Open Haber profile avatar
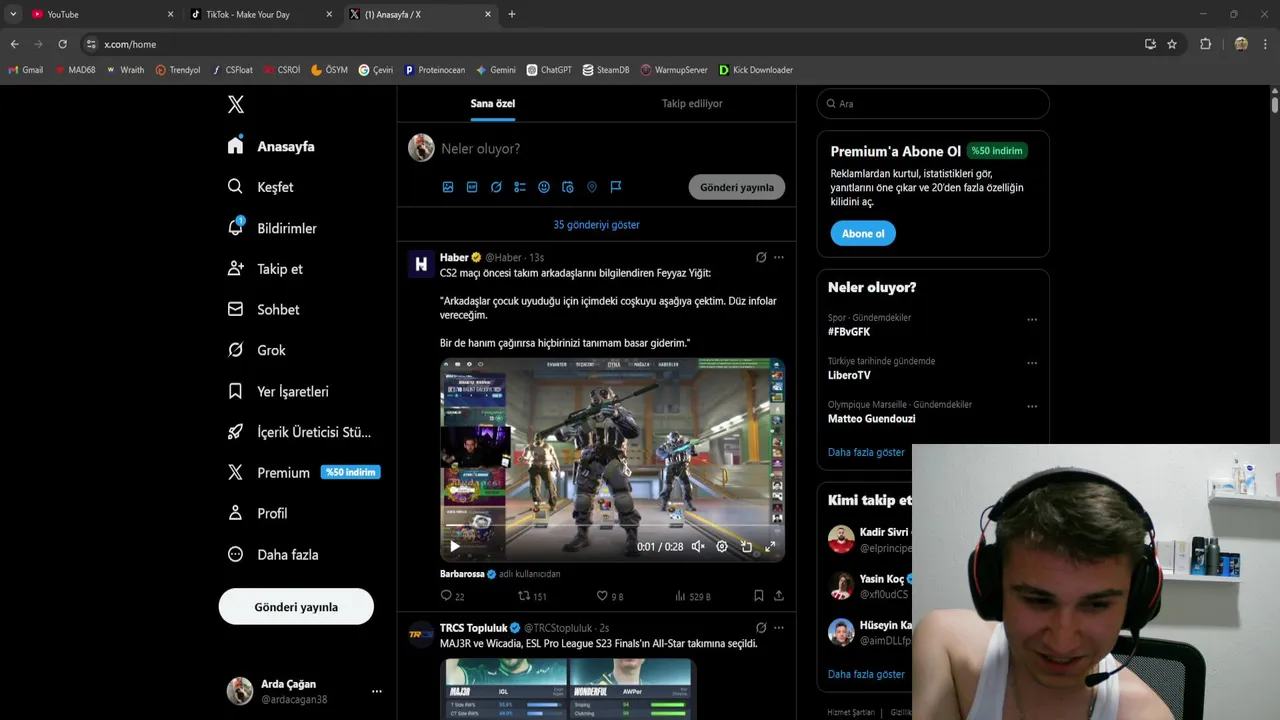 [421, 264]
